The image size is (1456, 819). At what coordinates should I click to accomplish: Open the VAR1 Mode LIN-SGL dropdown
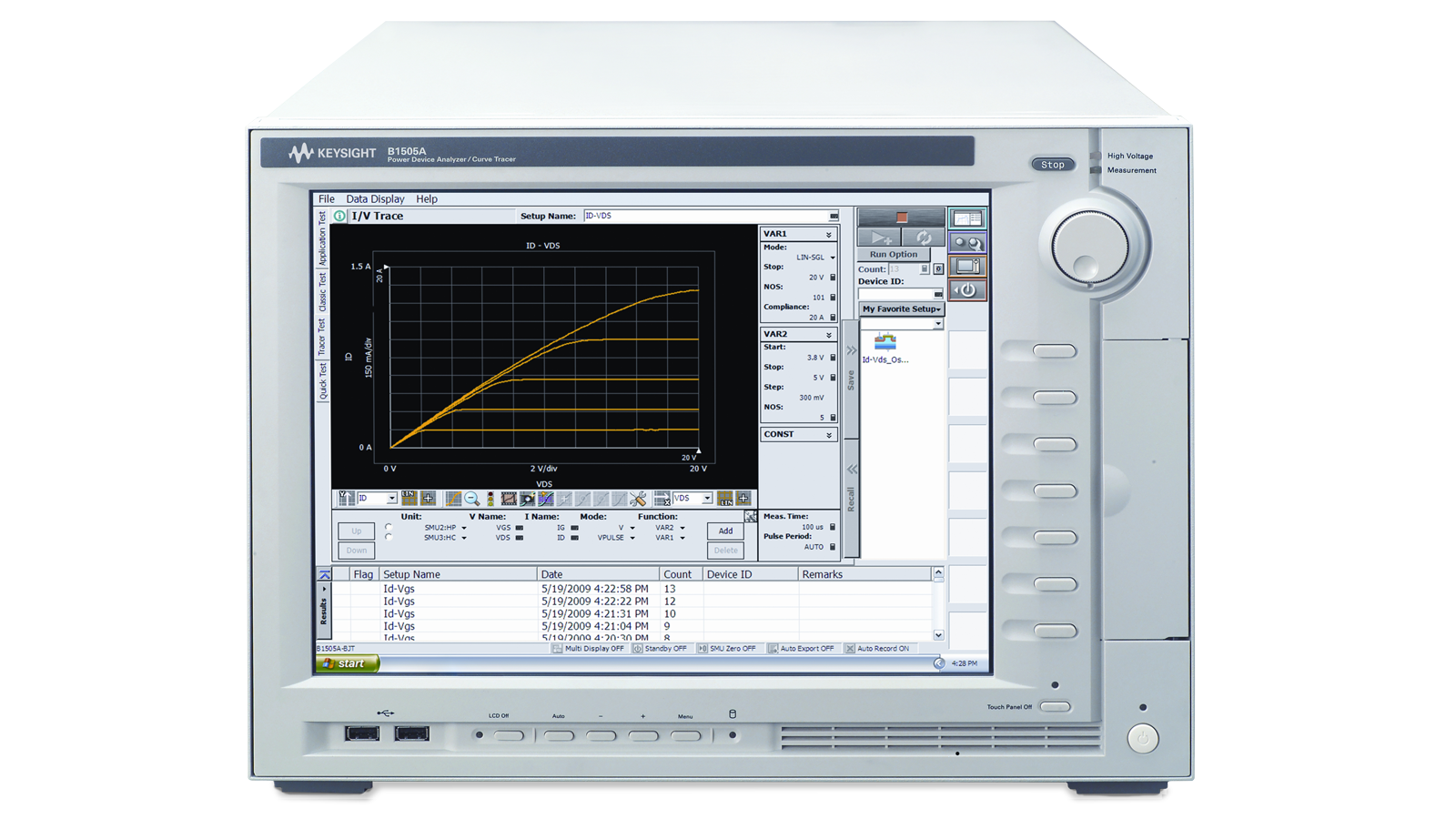click(x=832, y=258)
